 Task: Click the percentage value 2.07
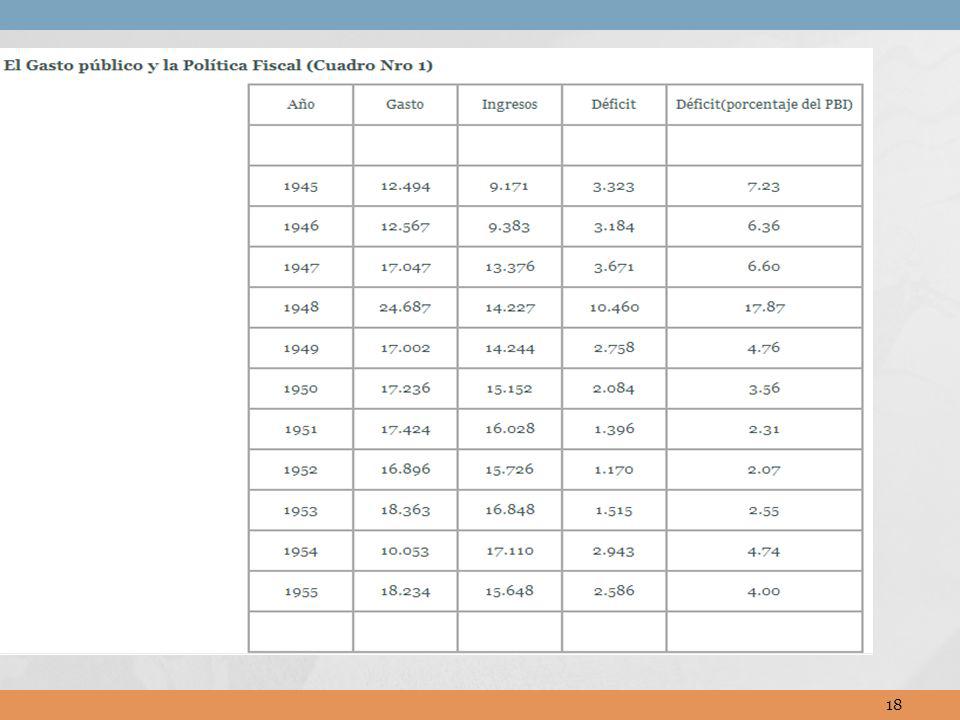point(763,470)
